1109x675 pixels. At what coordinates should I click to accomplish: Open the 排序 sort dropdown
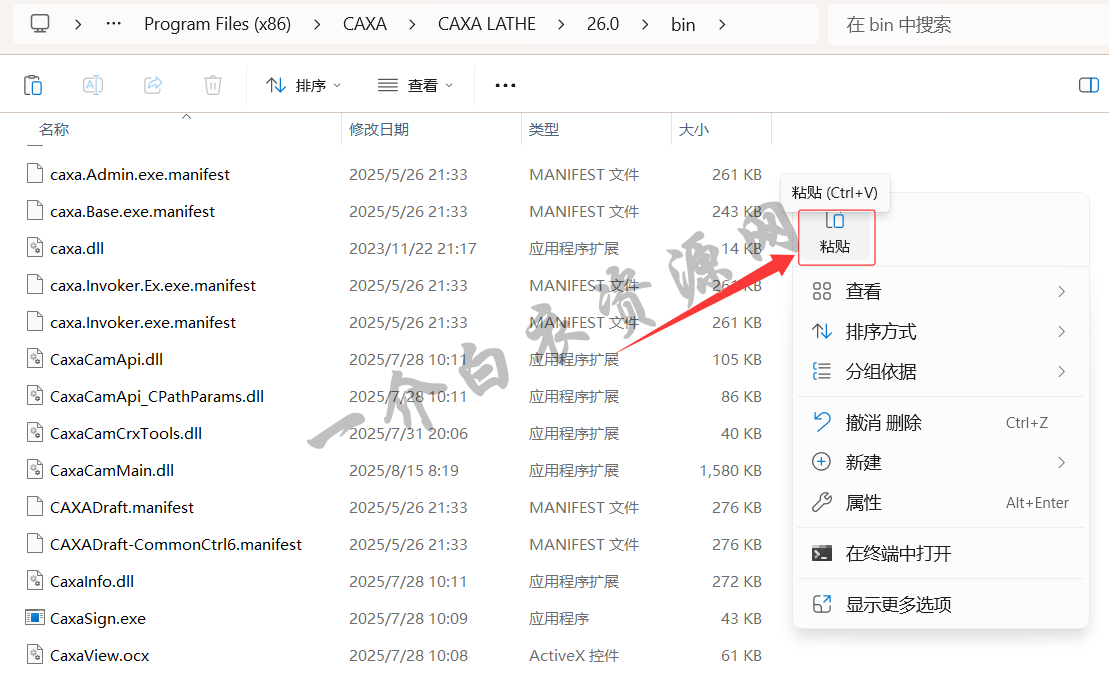tap(304, 85)
